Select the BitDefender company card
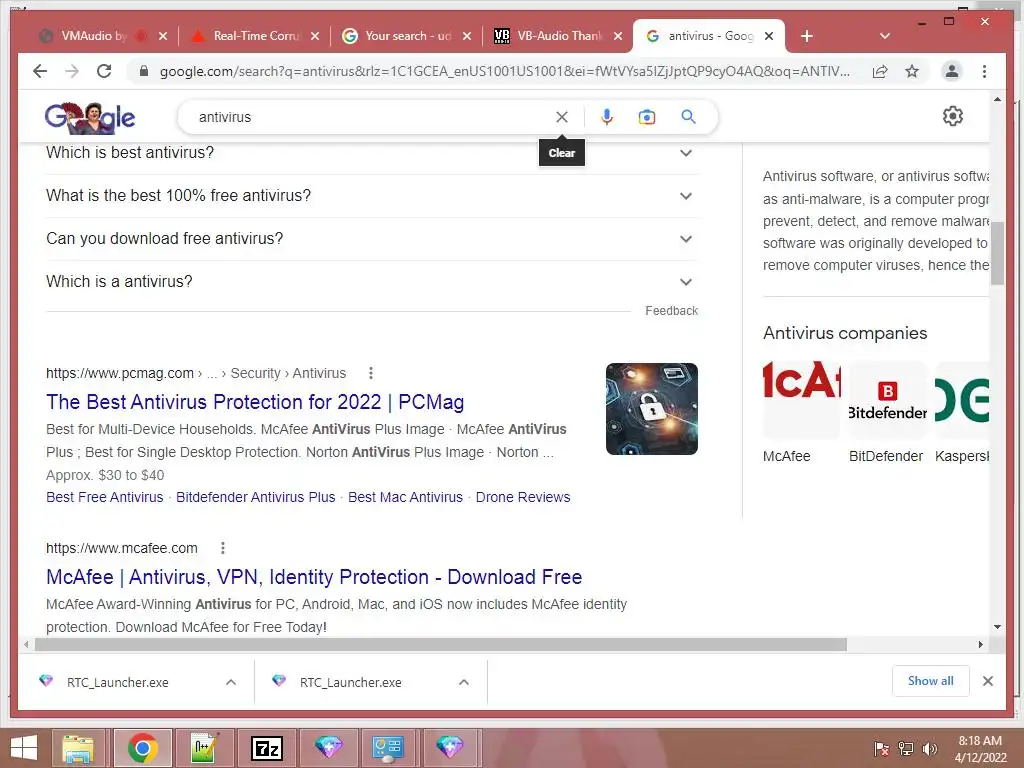The height and width of the screenshot is (768, 1024). tap(888, 413)
